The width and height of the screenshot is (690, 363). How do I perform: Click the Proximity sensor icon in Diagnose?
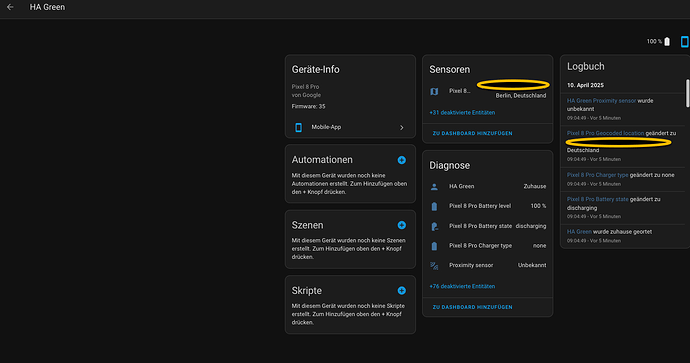point(434,266)
